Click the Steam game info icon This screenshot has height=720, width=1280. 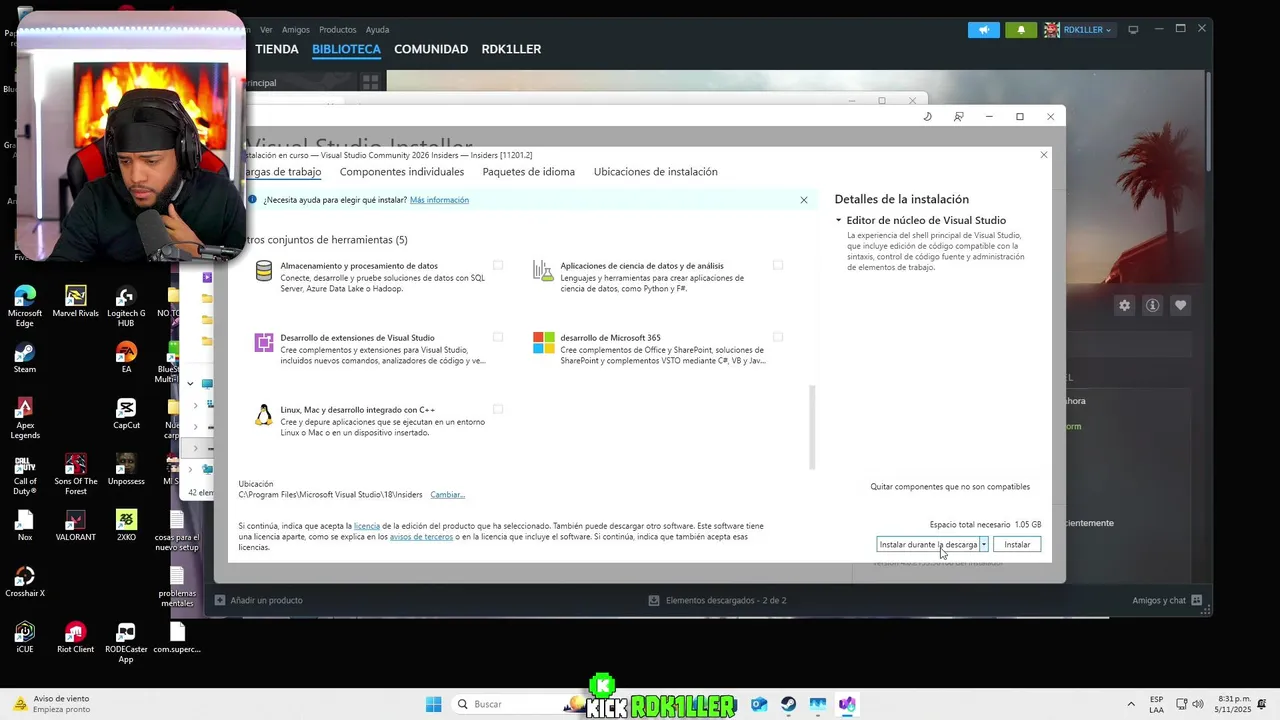coord(1152,305)
